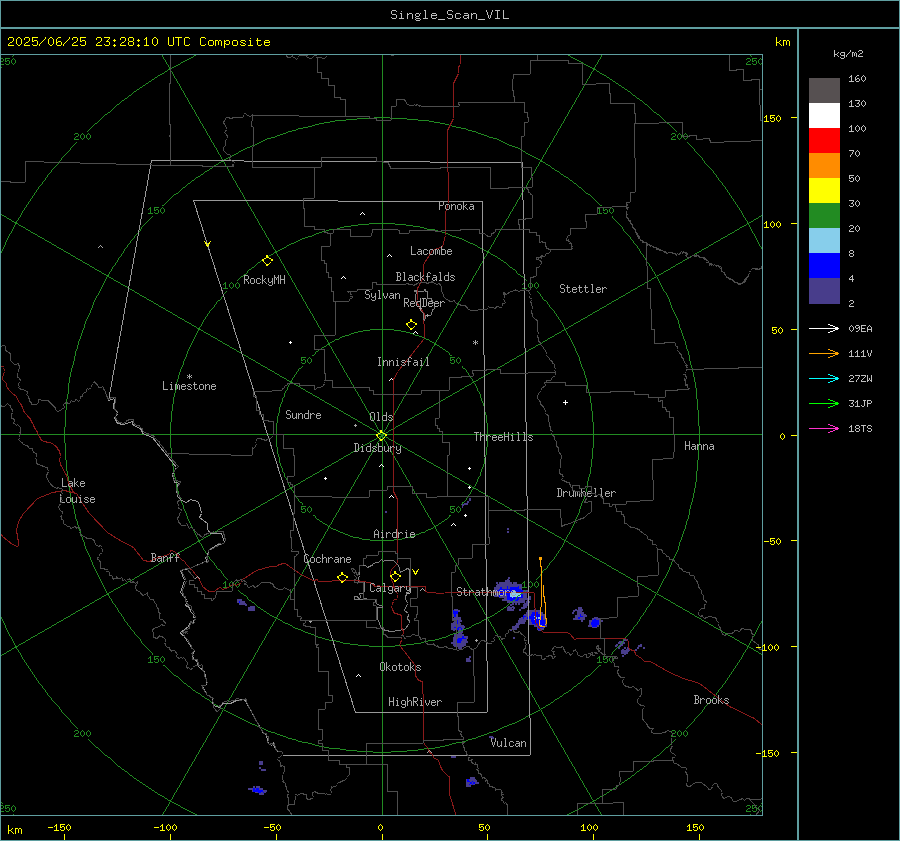Click the Banff label

tap(165, 557)
